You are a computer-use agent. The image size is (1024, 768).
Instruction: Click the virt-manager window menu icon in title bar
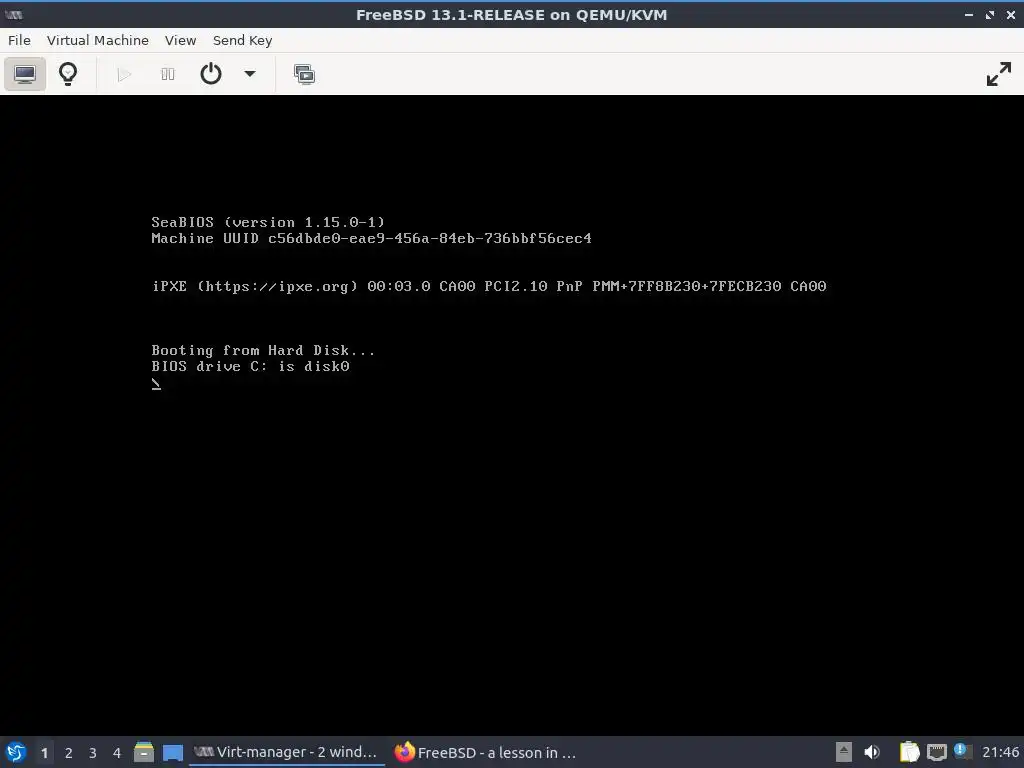[14, 14]
